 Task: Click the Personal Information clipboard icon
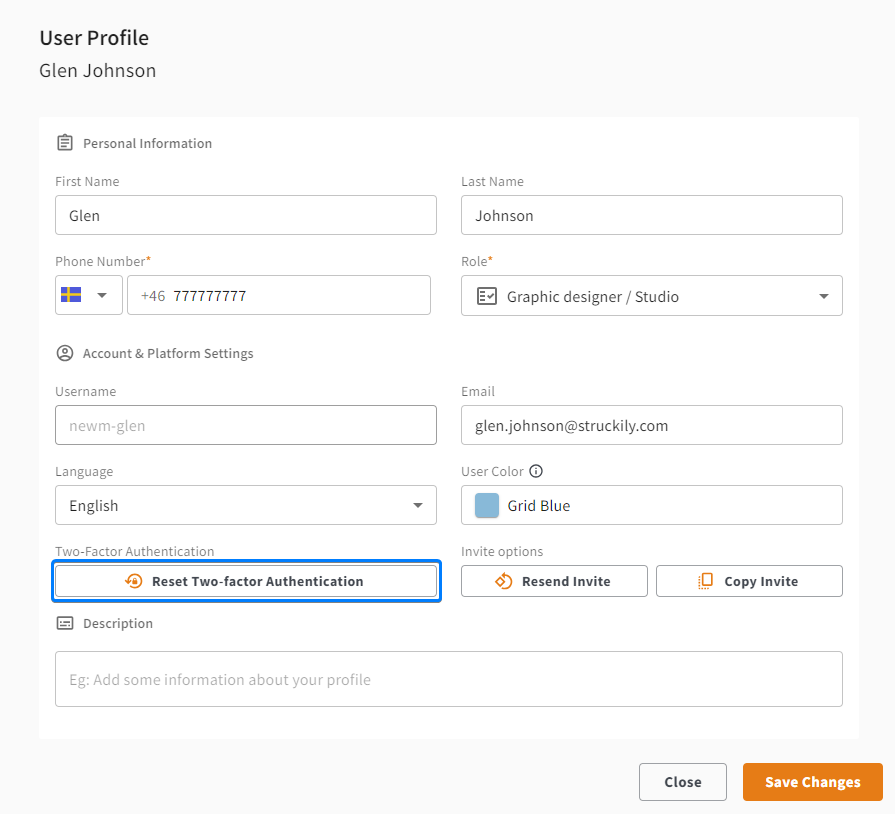[x=64, y=142]
